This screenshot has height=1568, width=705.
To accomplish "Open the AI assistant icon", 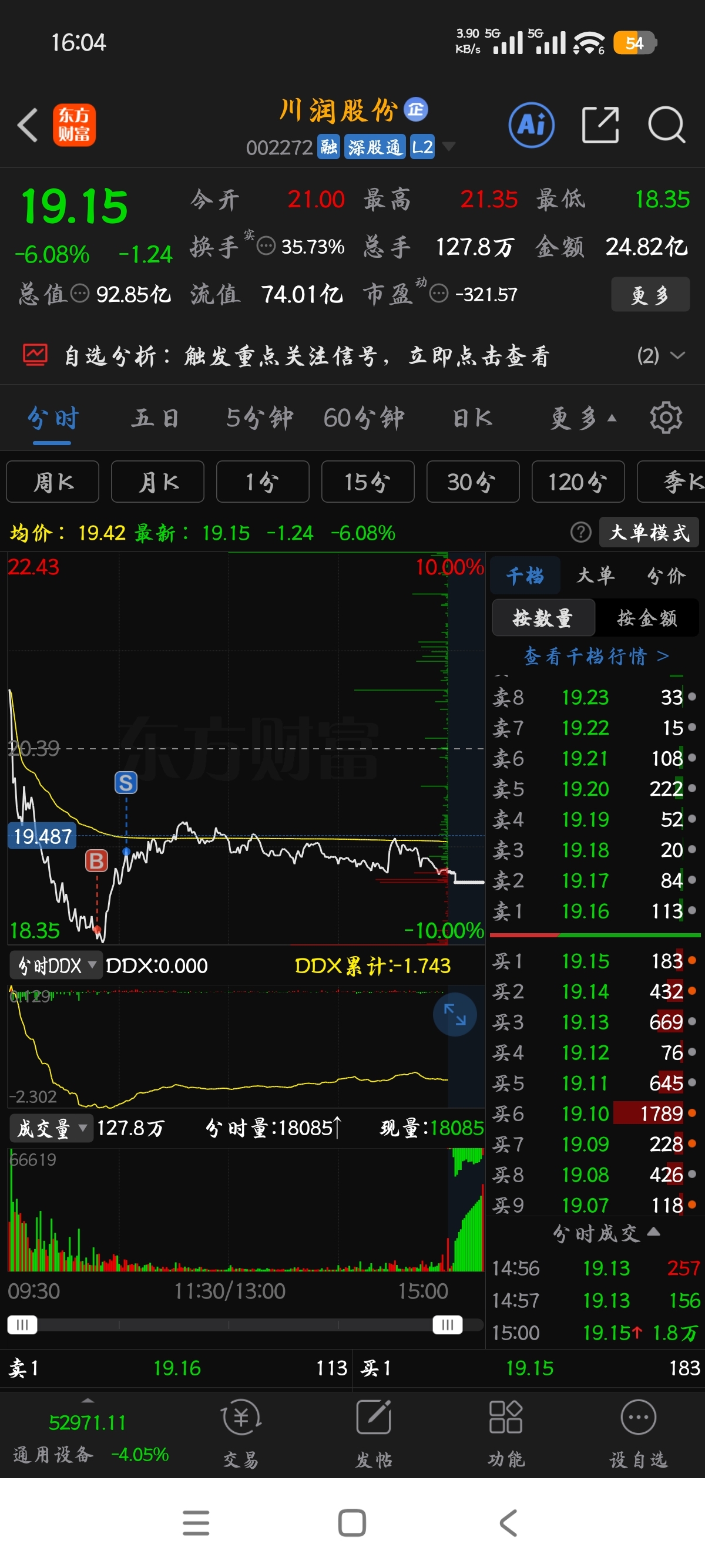I will point(532,125).
